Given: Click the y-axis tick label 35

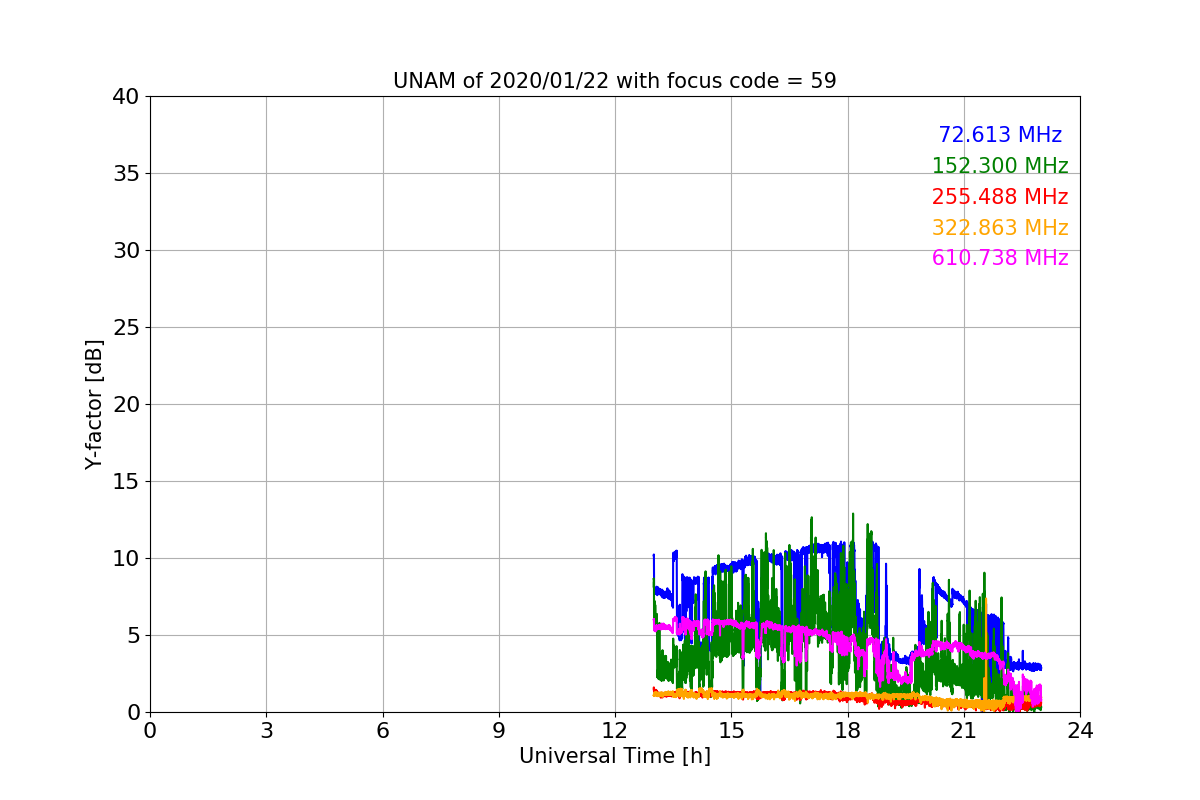Looking at the screenshot, I should (126, 174).
